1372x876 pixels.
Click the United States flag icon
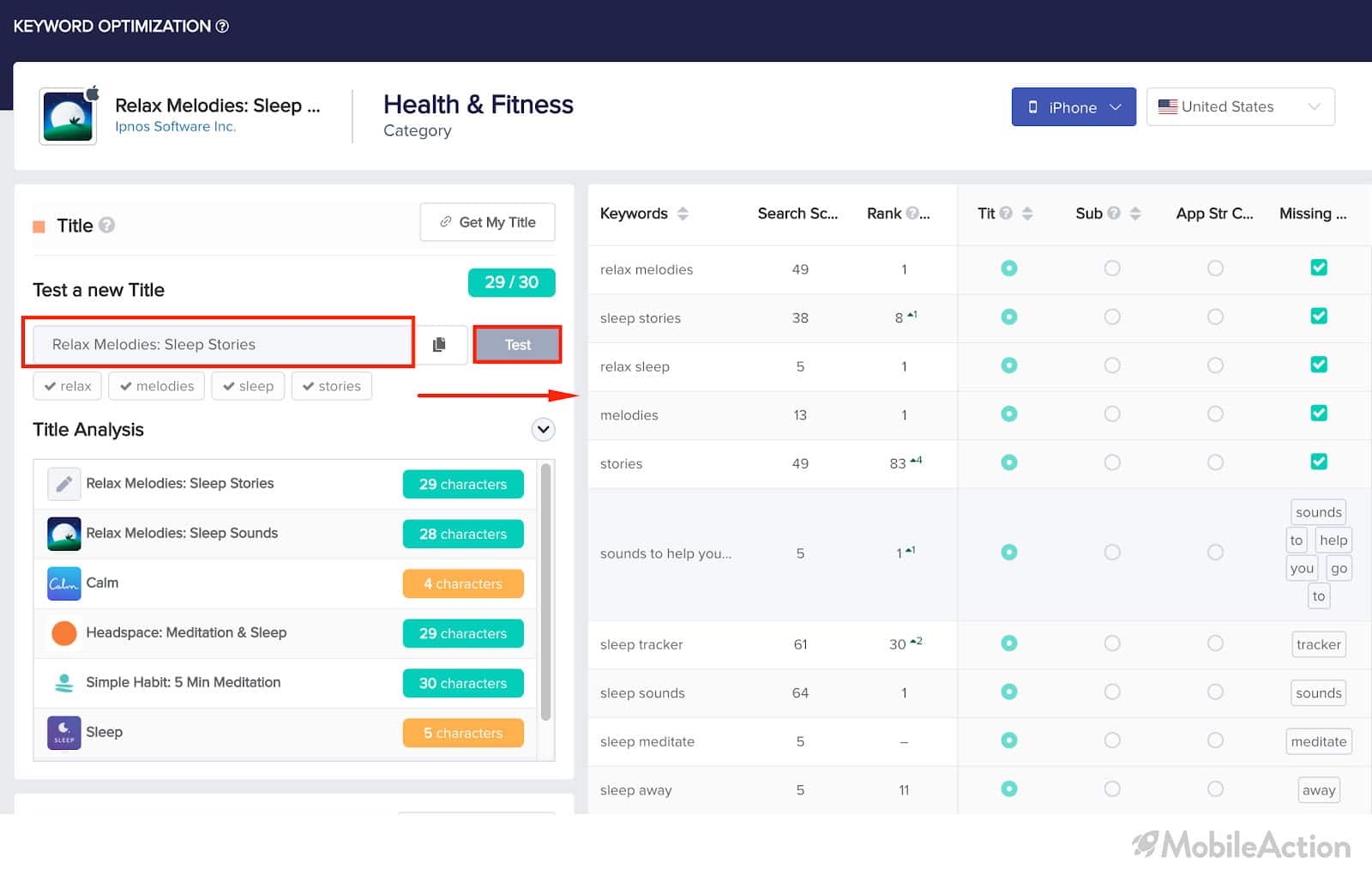1168,106
